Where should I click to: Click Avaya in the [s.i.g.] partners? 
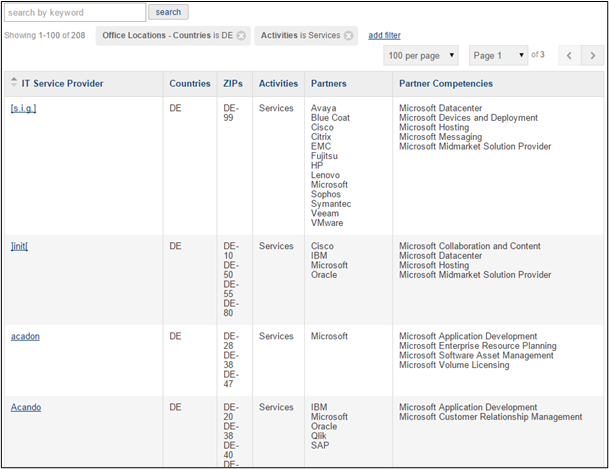click(x=324, y=108)
